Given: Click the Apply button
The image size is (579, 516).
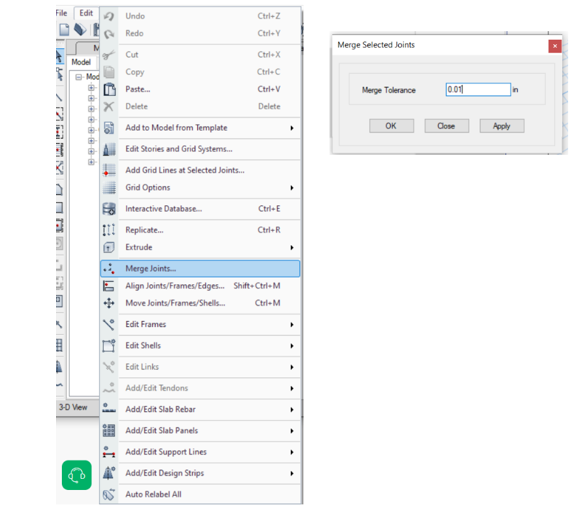Looking at the screenshot, I should tap(502, 126).
